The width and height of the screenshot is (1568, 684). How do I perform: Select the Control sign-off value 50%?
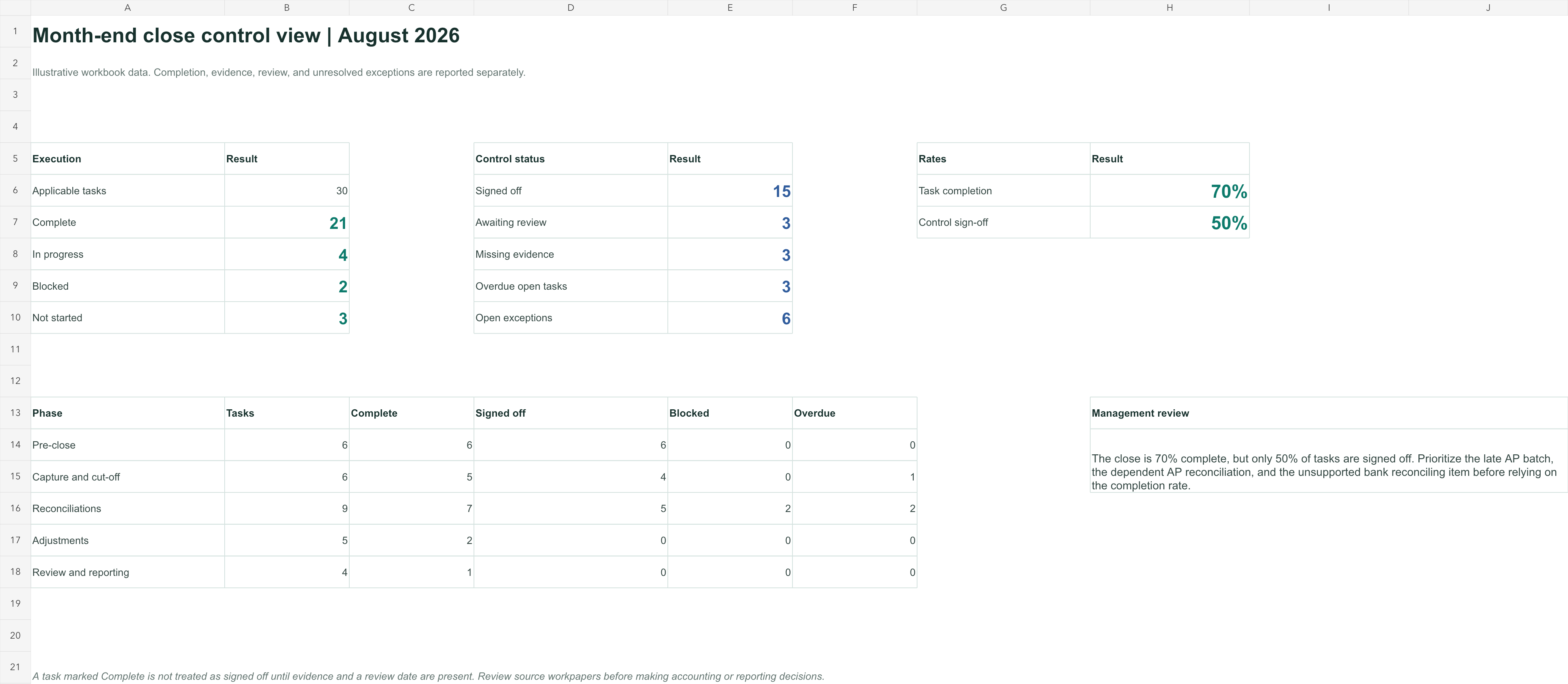[x=1169, y=222]
